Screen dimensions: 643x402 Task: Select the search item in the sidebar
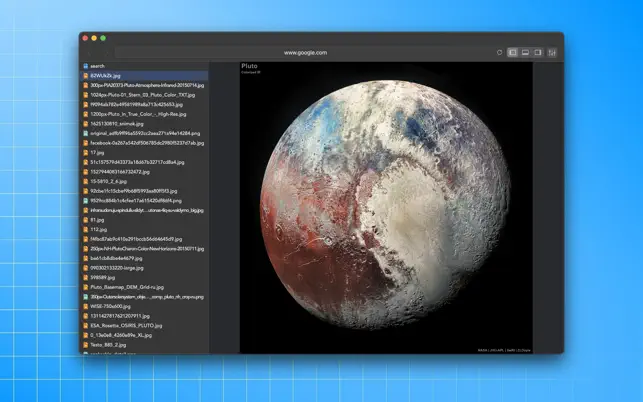[x=144, y=66]
